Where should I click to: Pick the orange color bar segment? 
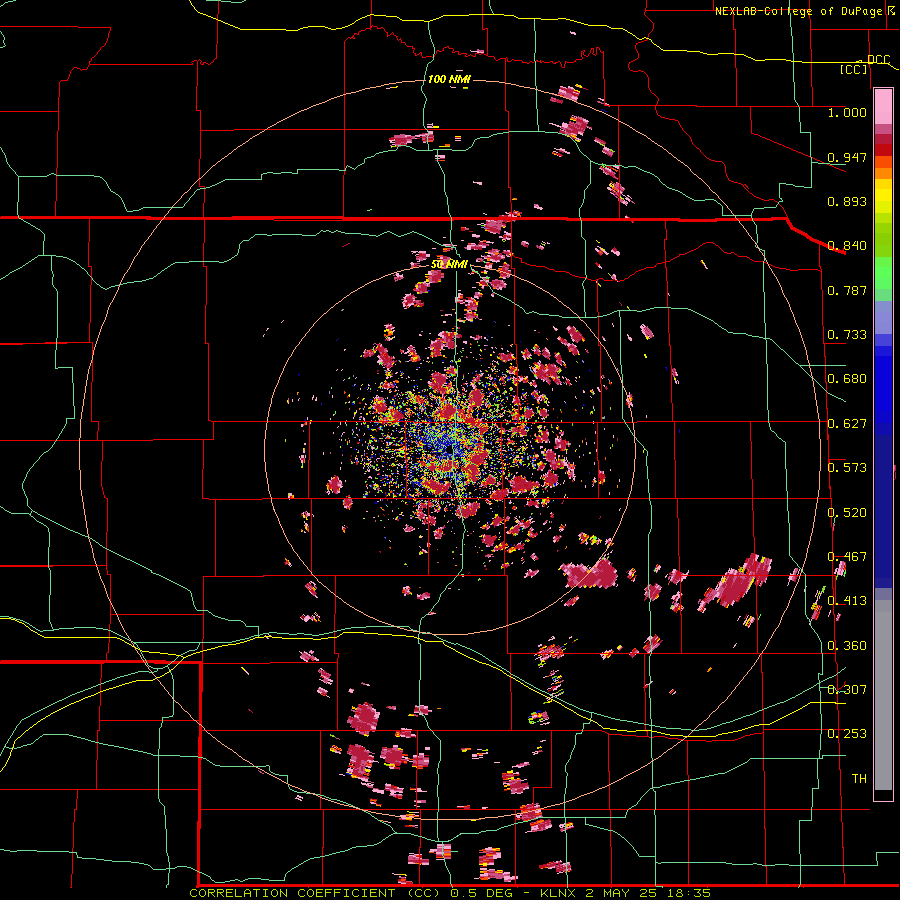pos(883,173)
